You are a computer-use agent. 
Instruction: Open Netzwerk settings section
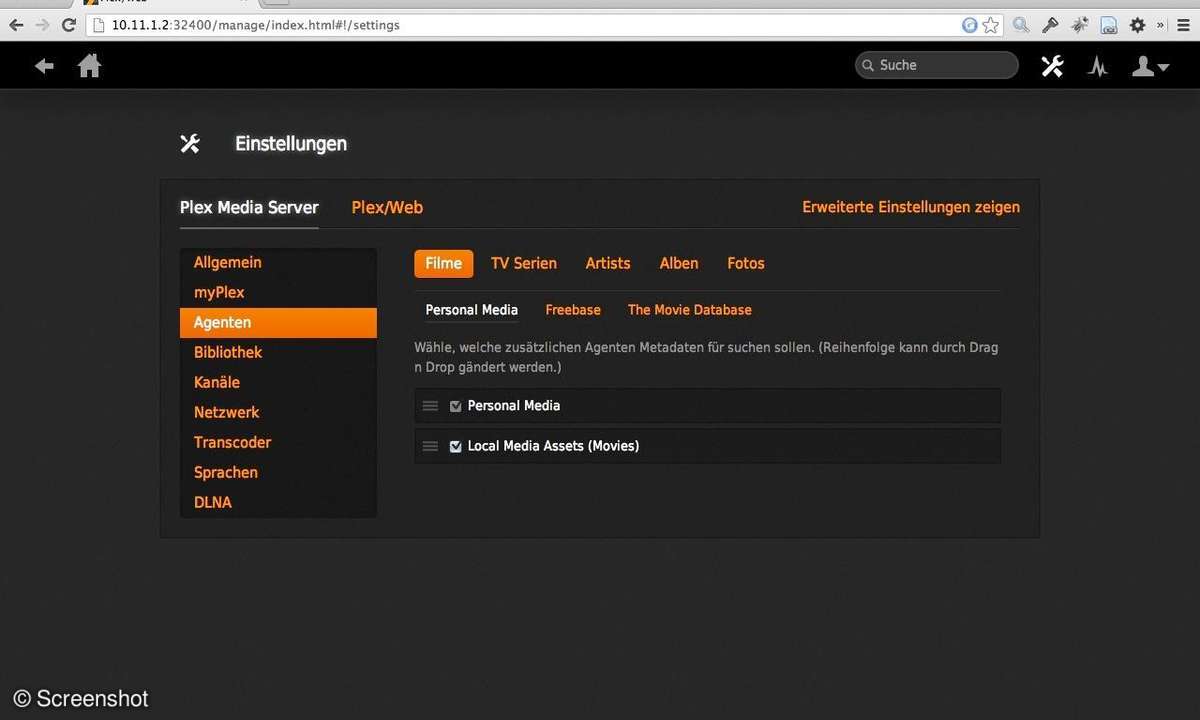pos(278,413)
